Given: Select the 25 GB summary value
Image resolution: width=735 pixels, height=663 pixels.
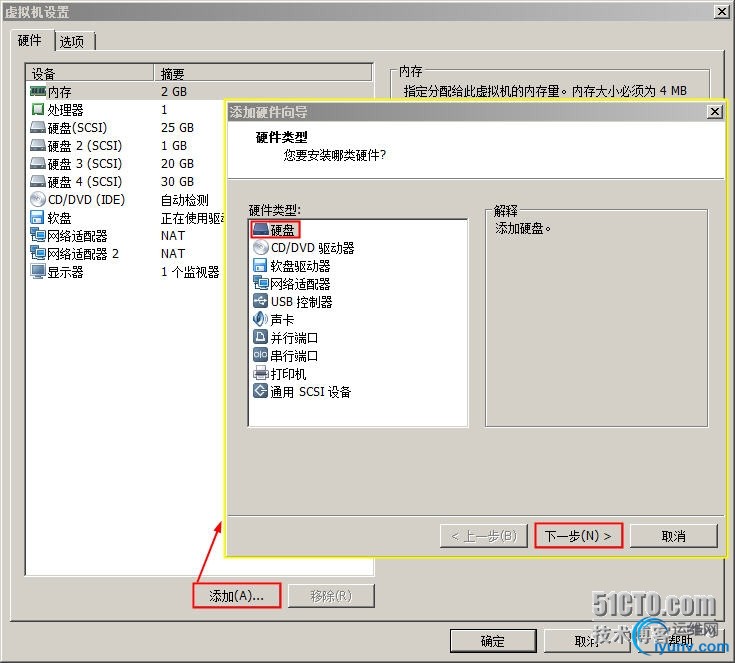Looking at the screenshot, I should (177, 128).
